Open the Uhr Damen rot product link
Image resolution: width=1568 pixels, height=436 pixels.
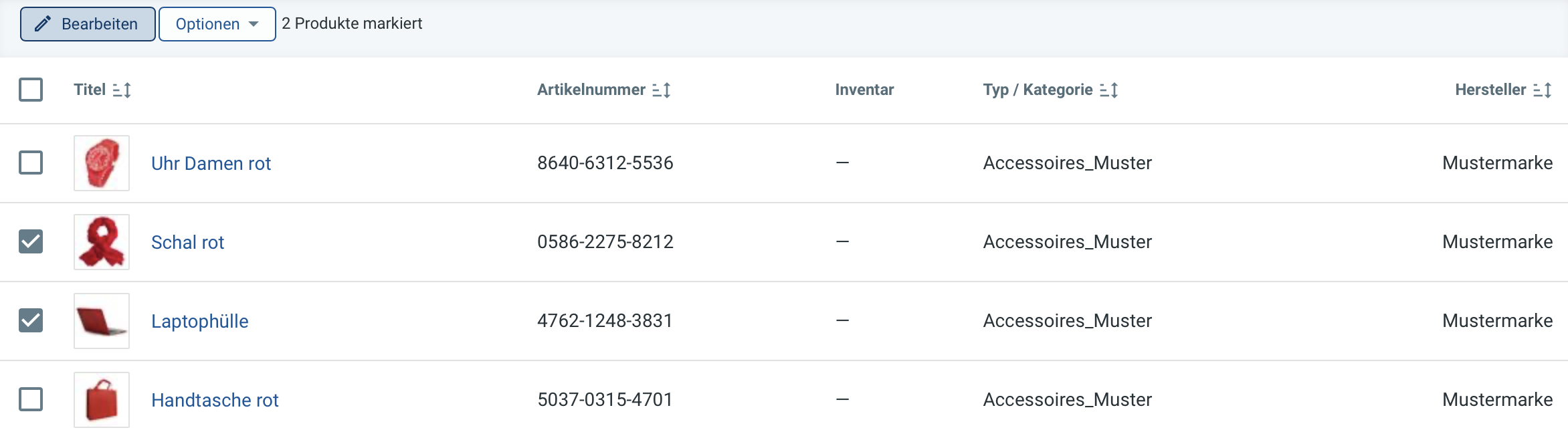pos(211,163)
